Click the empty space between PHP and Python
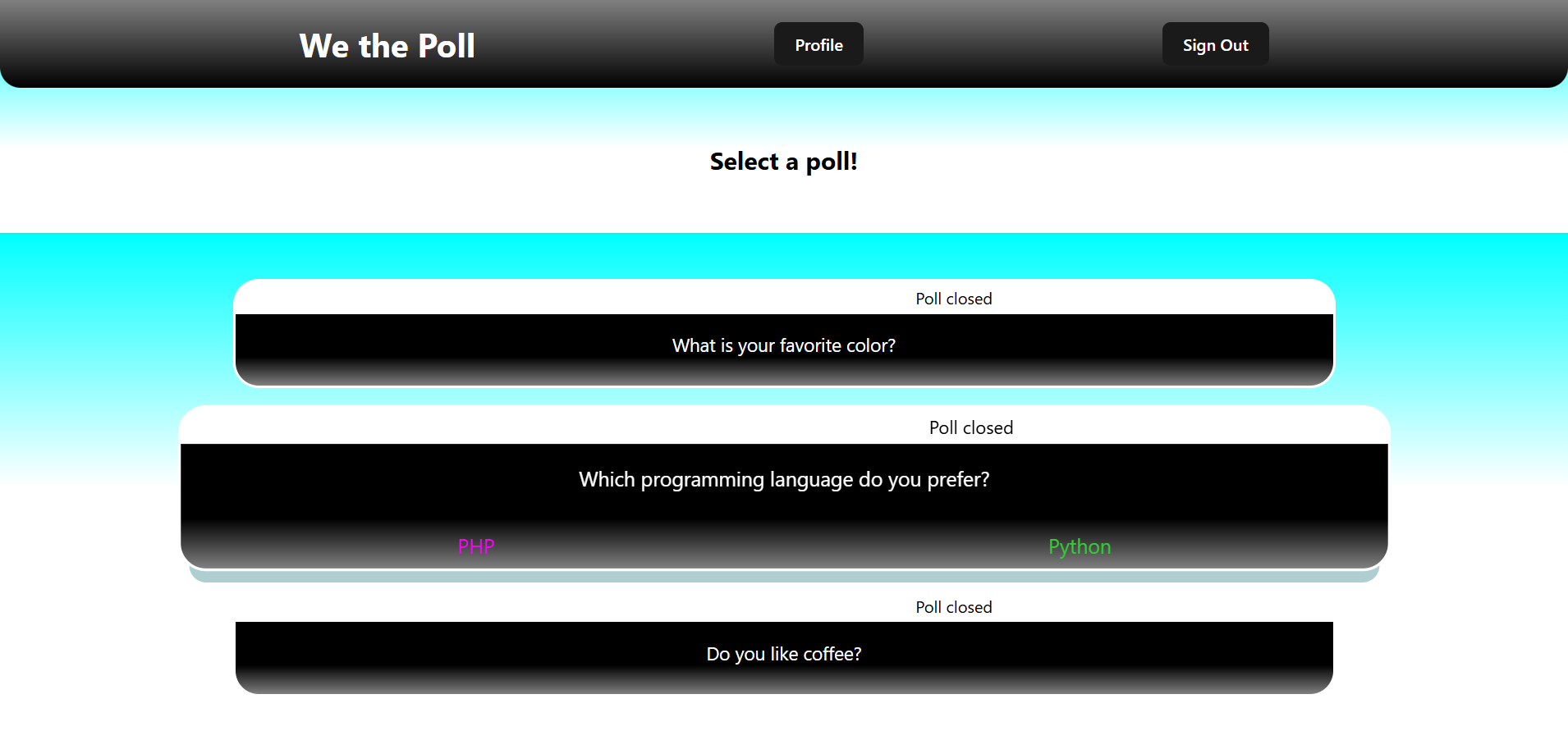Viewport: 1568px width, 740px height. coord(777,546)
